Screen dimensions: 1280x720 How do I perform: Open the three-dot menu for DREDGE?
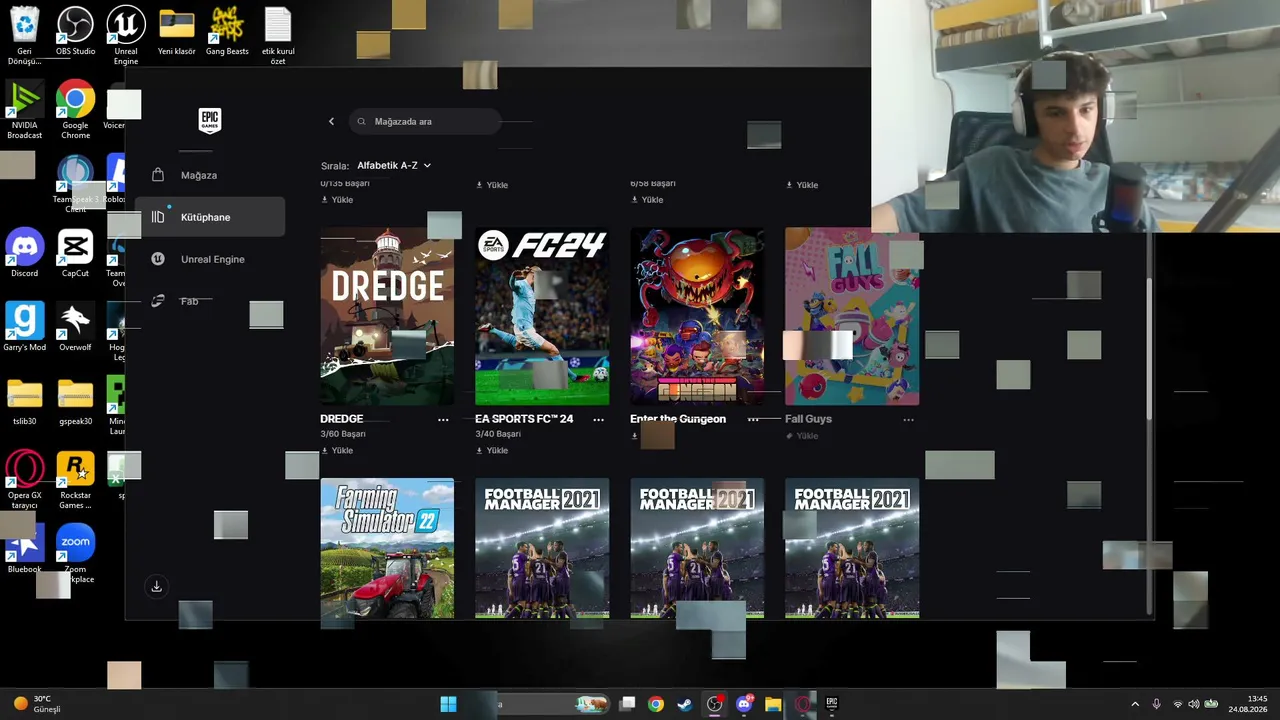pyautogui.click(x=443, y=420)
